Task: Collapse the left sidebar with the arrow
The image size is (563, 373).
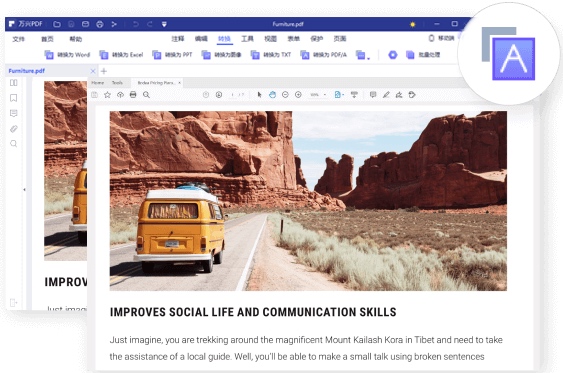Action: [24, 190]
